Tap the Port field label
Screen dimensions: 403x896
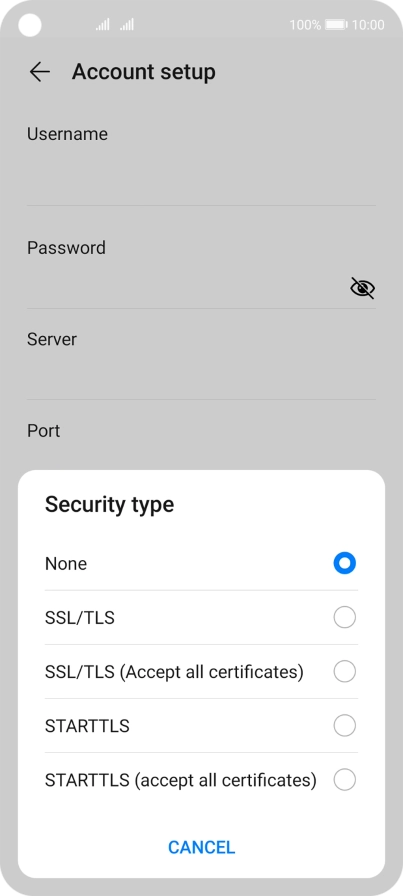pyautogui.click(x=43, y=430)
